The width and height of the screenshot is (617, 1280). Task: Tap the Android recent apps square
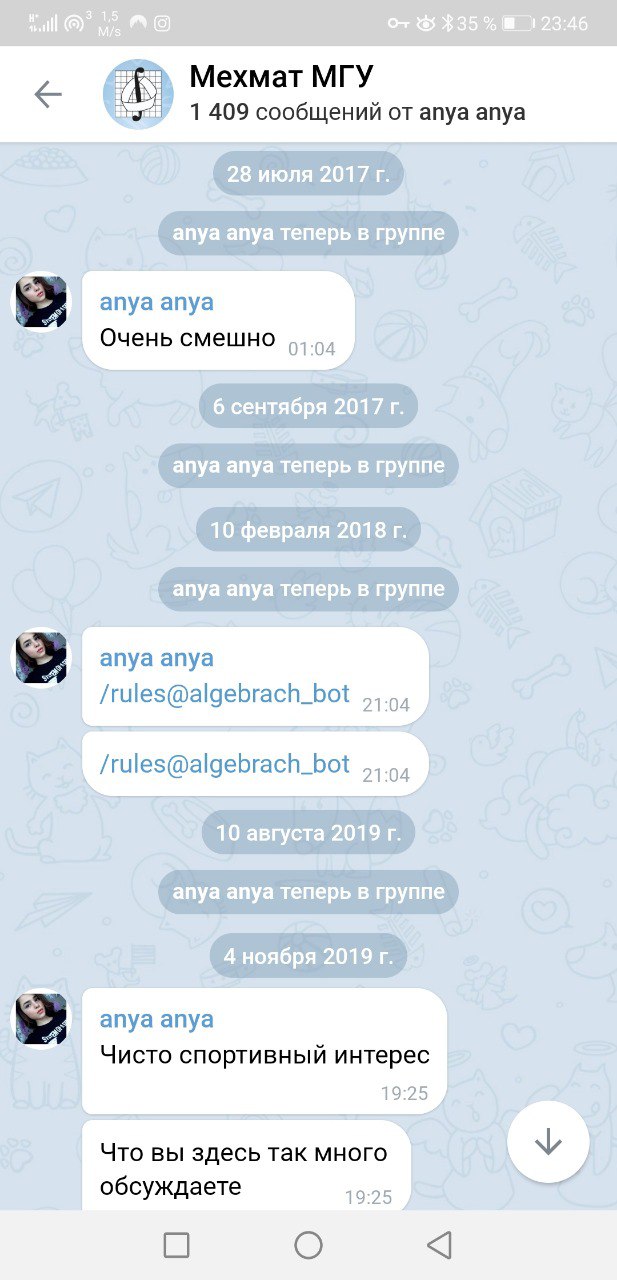click(x=176, y=1245)
